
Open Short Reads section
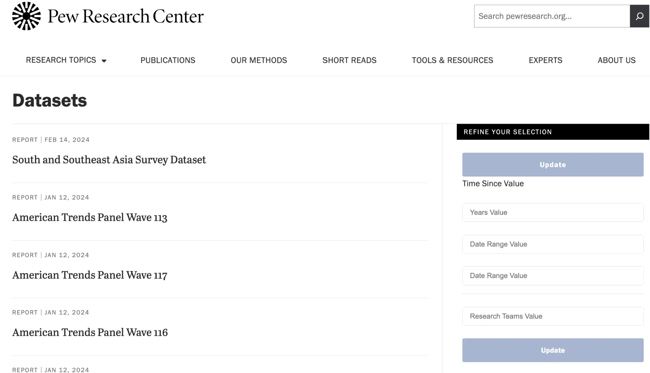point(349,60)
